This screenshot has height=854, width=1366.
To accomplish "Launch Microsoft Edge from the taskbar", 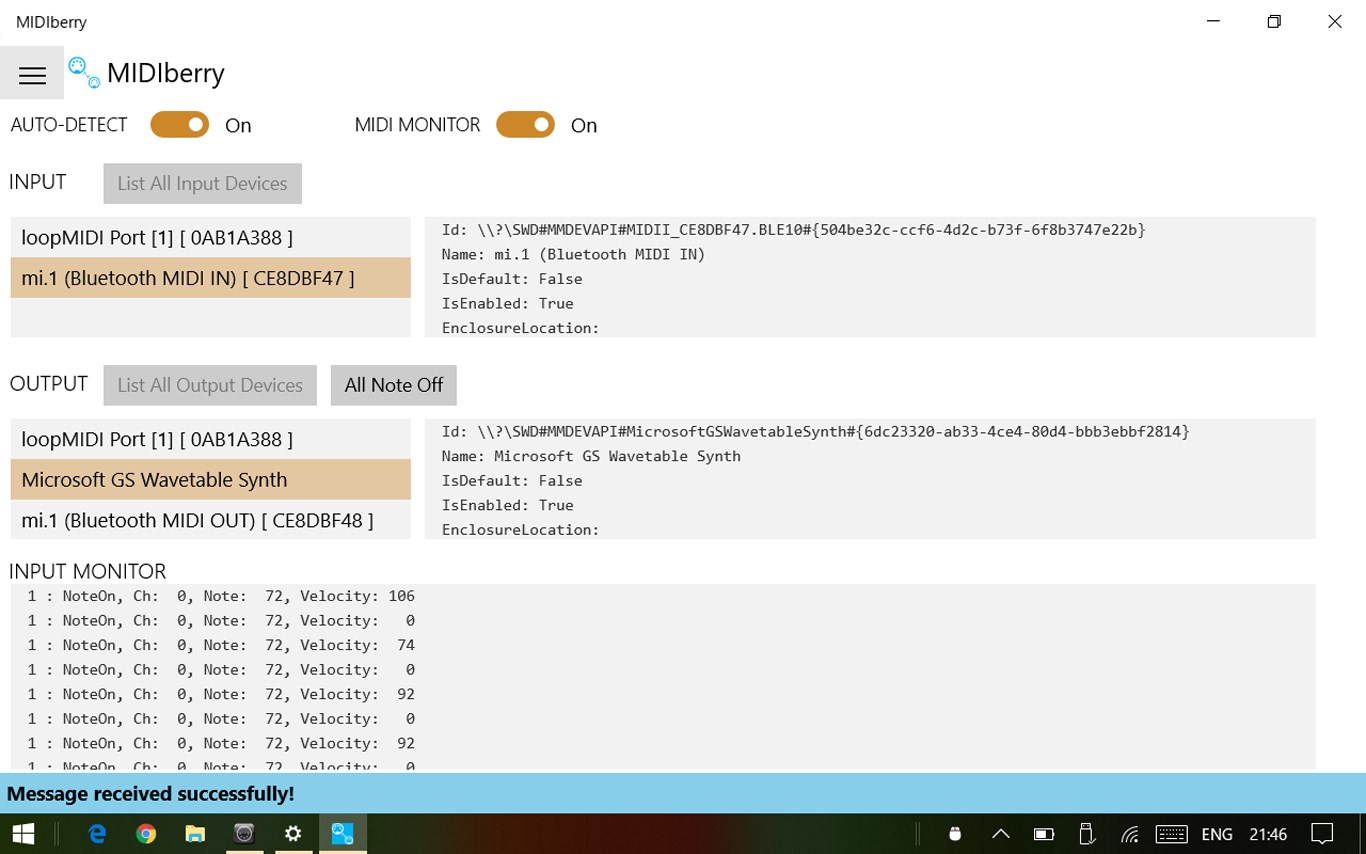I will (96, 833).
